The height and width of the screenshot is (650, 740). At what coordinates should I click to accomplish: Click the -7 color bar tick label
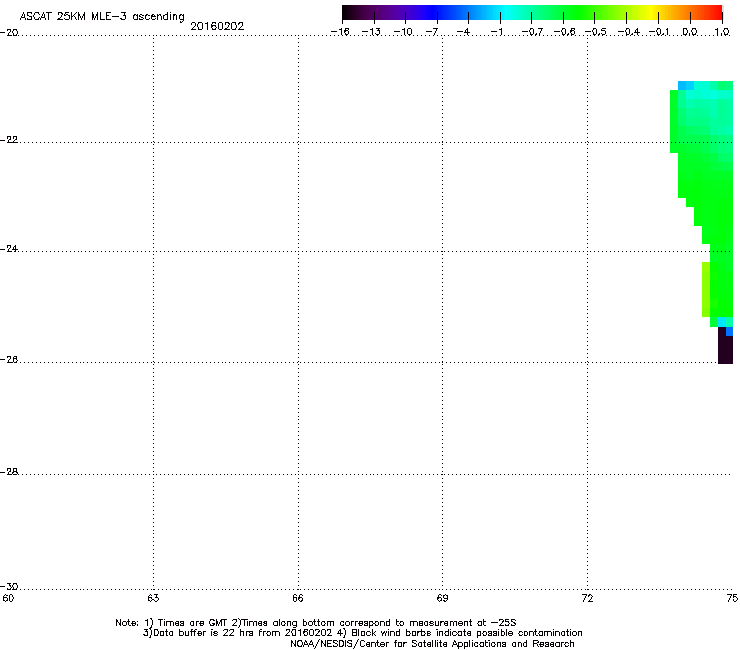coord(432,32)
